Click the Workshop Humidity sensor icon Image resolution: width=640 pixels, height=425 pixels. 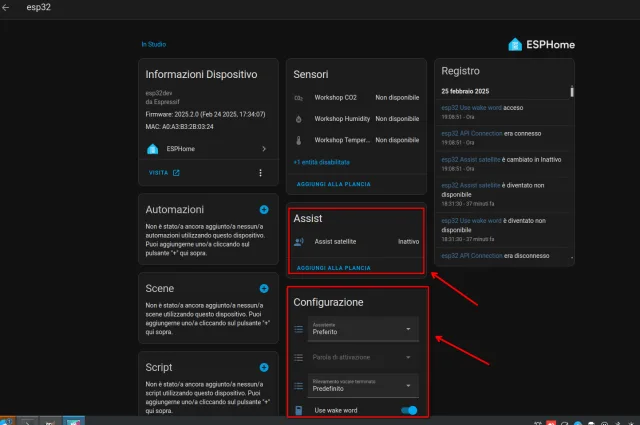tap(298, 118)
